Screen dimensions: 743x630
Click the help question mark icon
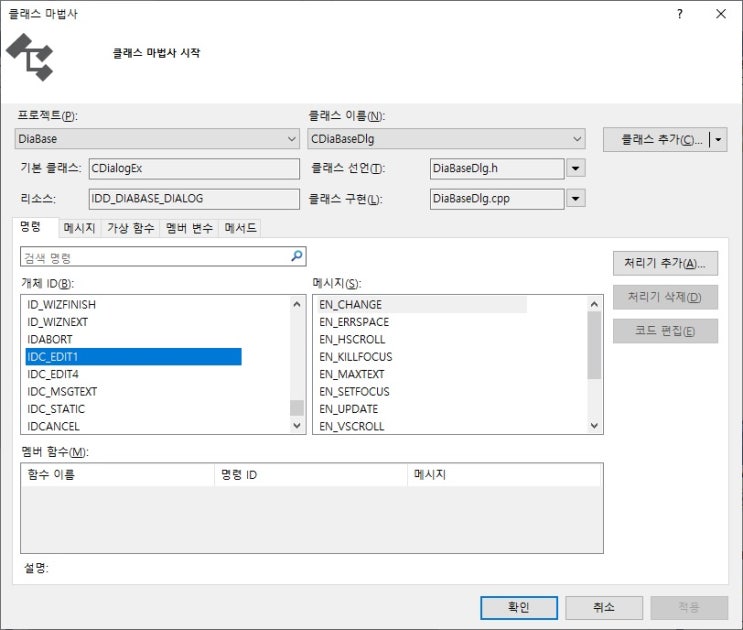680,14
